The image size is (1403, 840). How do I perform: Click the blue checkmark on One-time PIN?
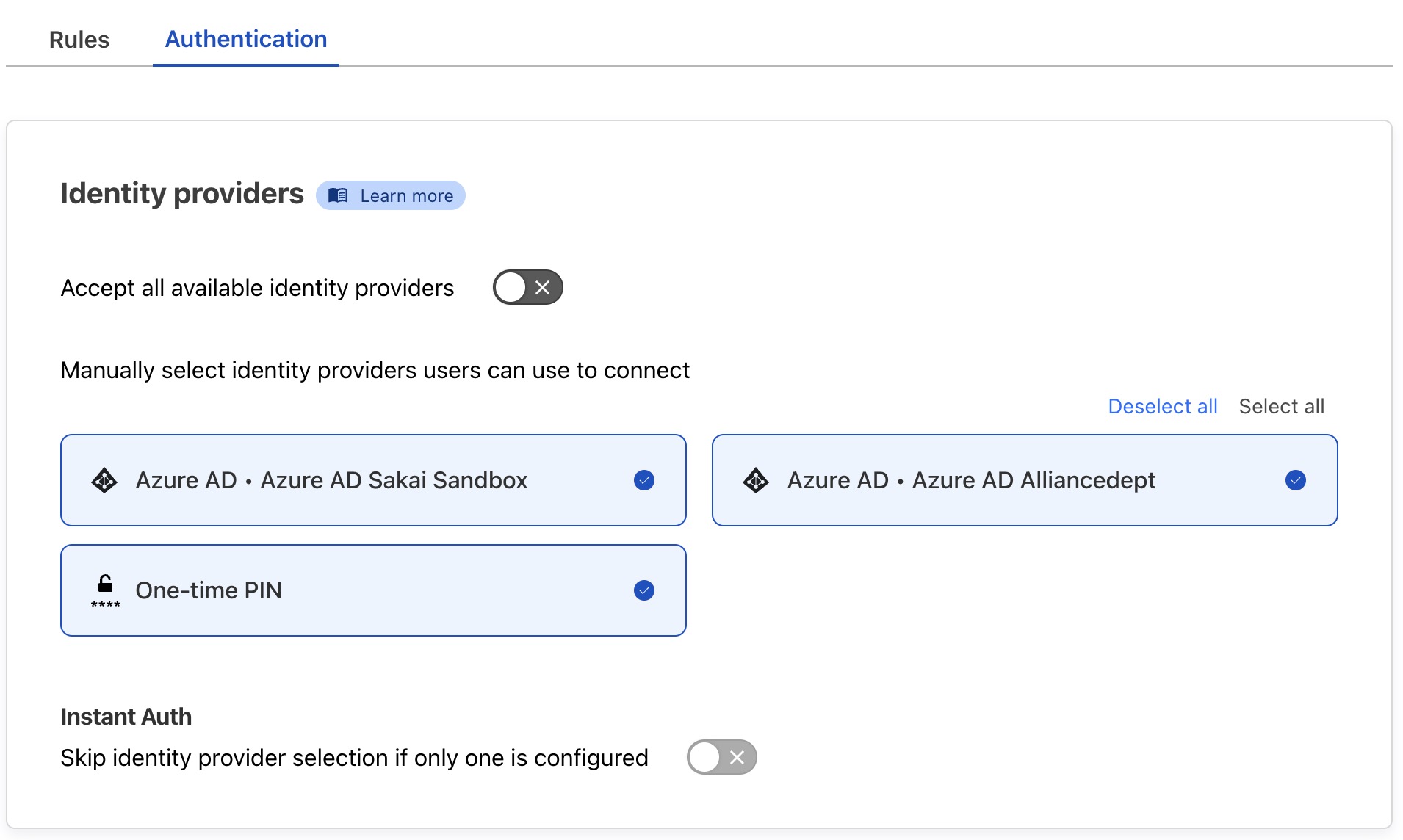[x=643, y=590]
